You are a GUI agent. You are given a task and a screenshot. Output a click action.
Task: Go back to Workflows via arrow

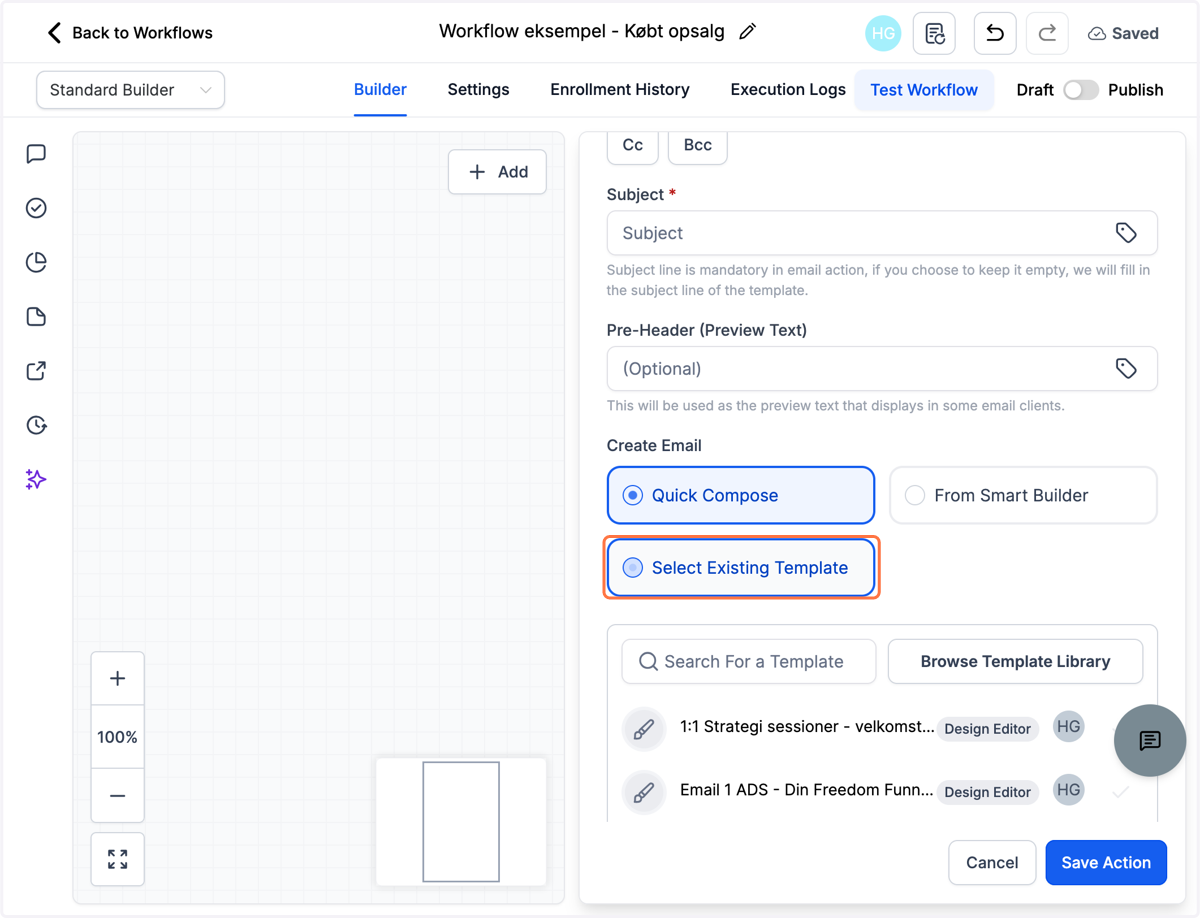[x=54, y=33]
